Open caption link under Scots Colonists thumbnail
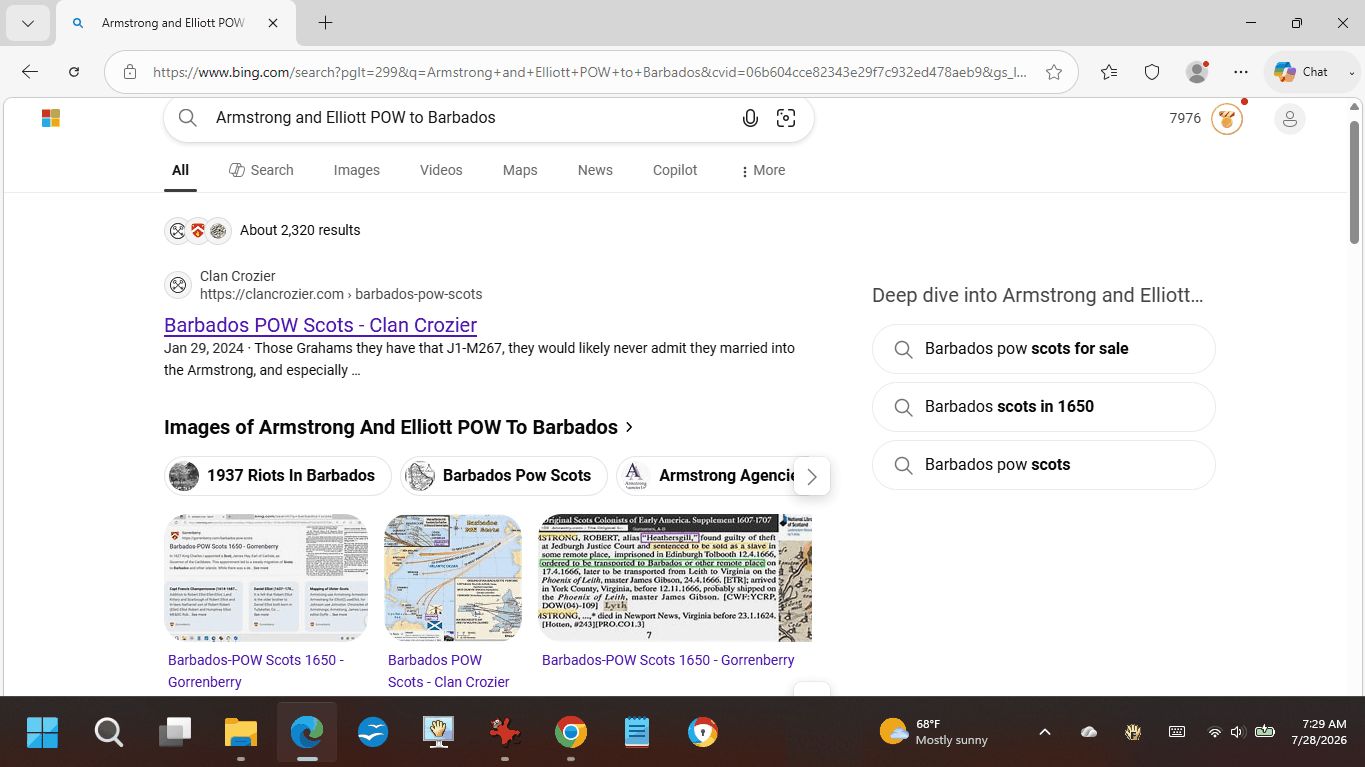Screen dimensions: 1365x767 pyautogui.click(x=668, y=660)
